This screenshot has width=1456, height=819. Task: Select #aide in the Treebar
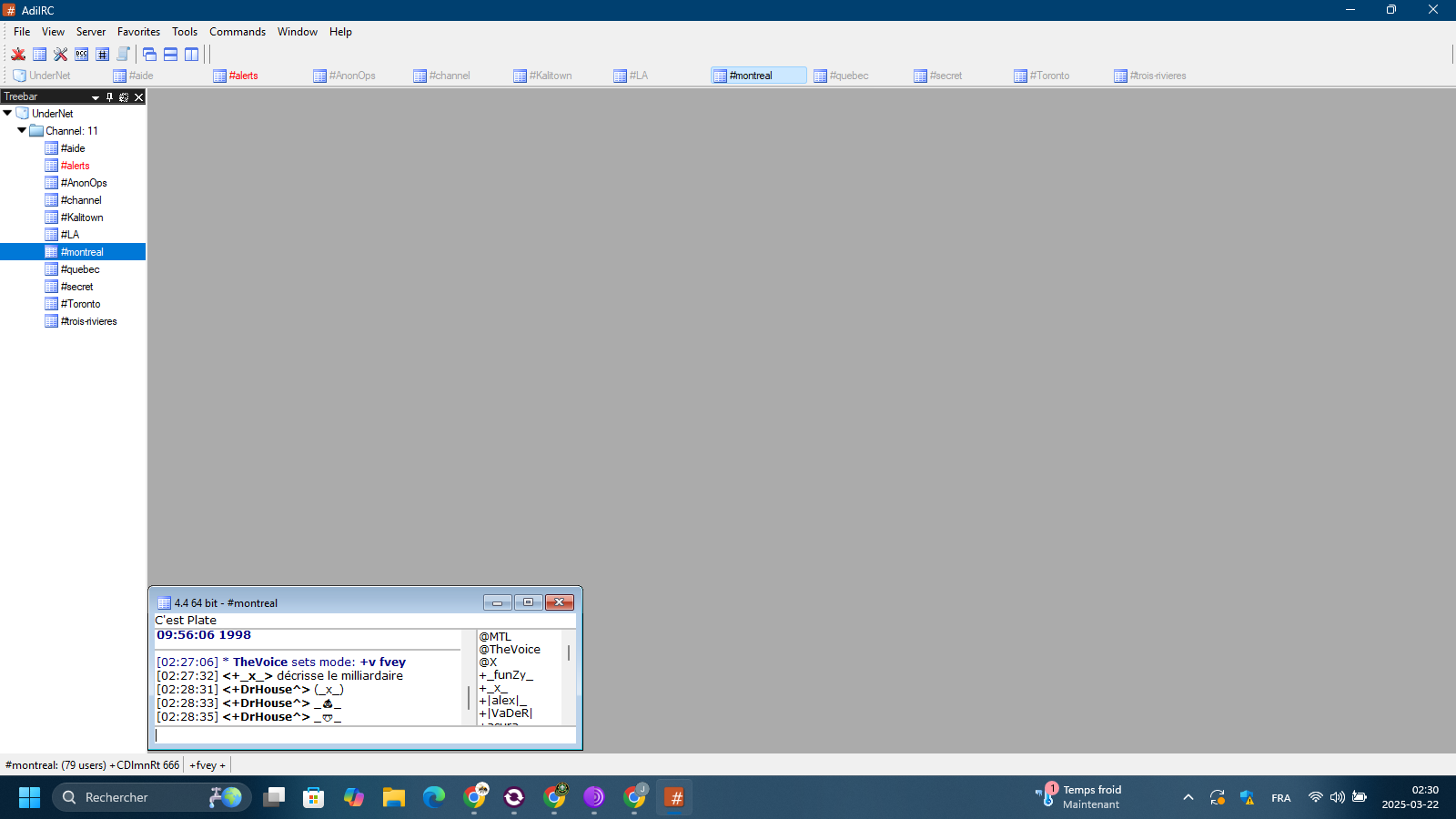[x=73, y=148]
